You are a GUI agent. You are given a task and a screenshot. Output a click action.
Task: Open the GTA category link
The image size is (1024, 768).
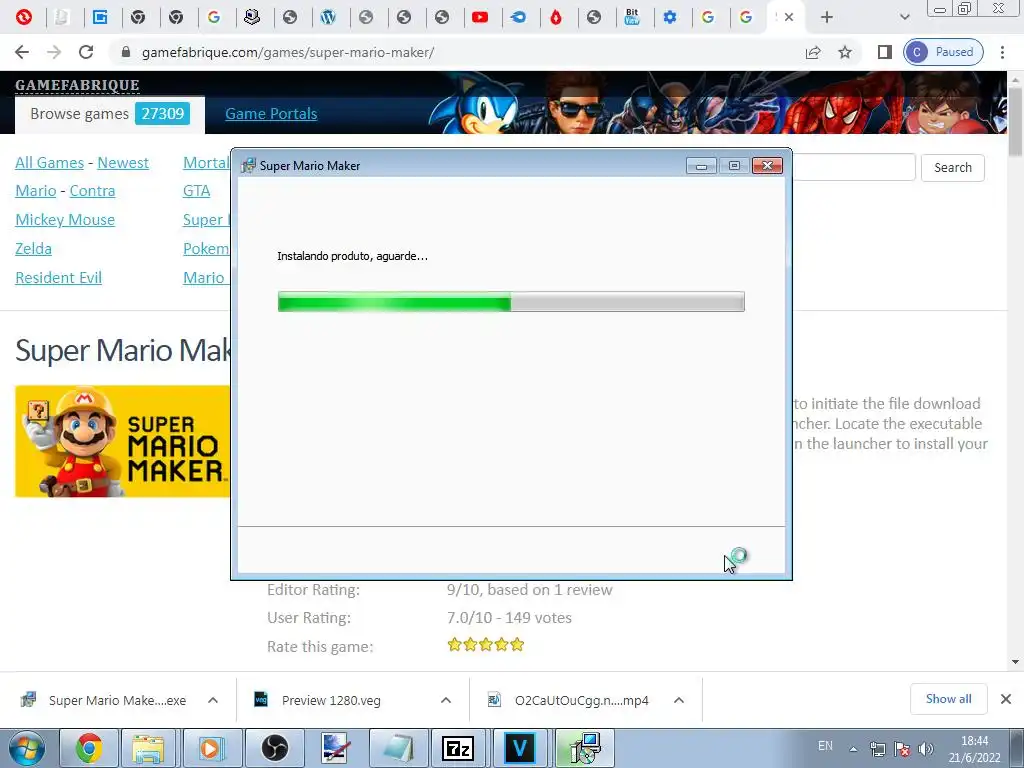point(197,191)
